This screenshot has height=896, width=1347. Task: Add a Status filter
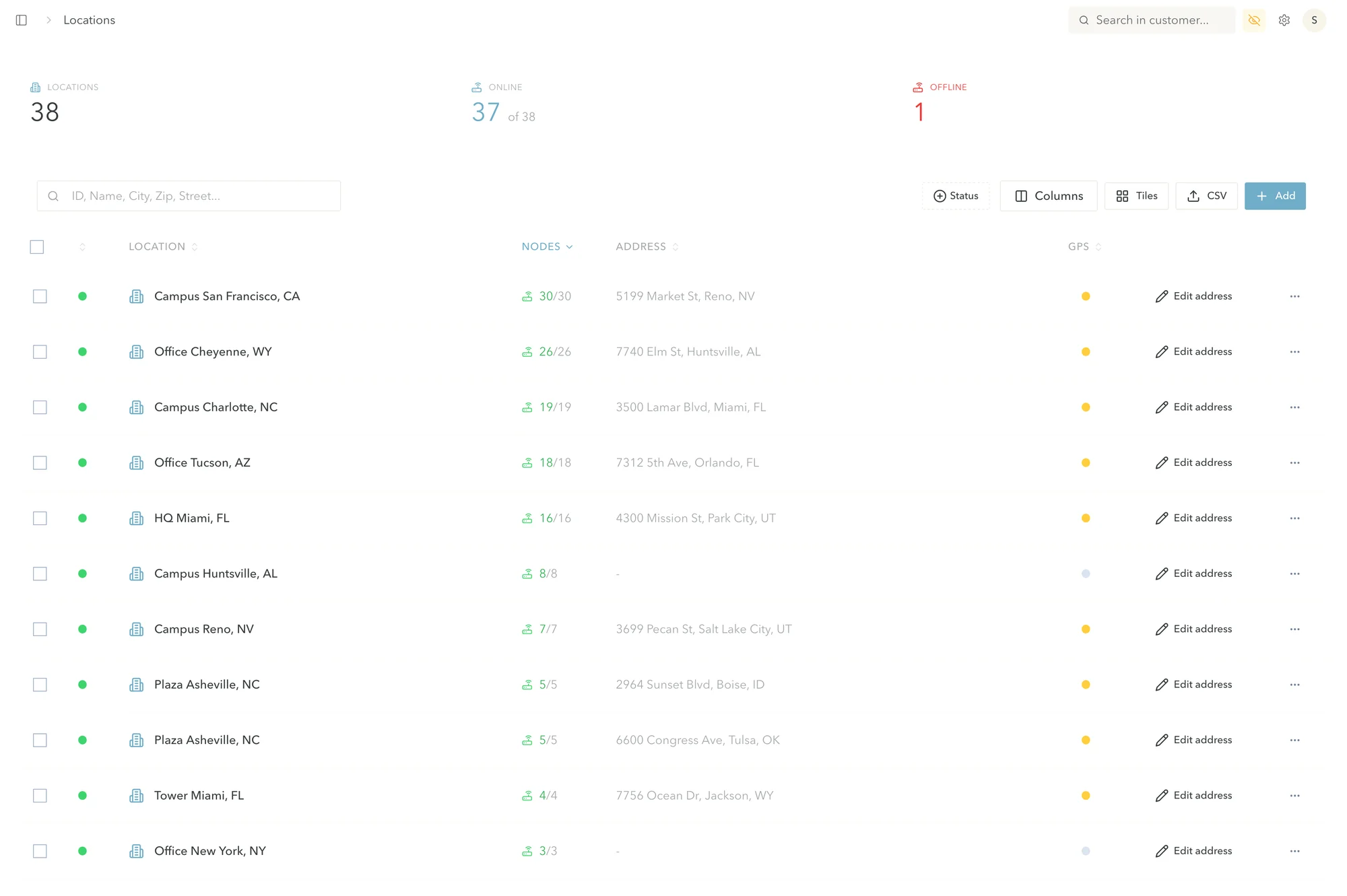956,196
